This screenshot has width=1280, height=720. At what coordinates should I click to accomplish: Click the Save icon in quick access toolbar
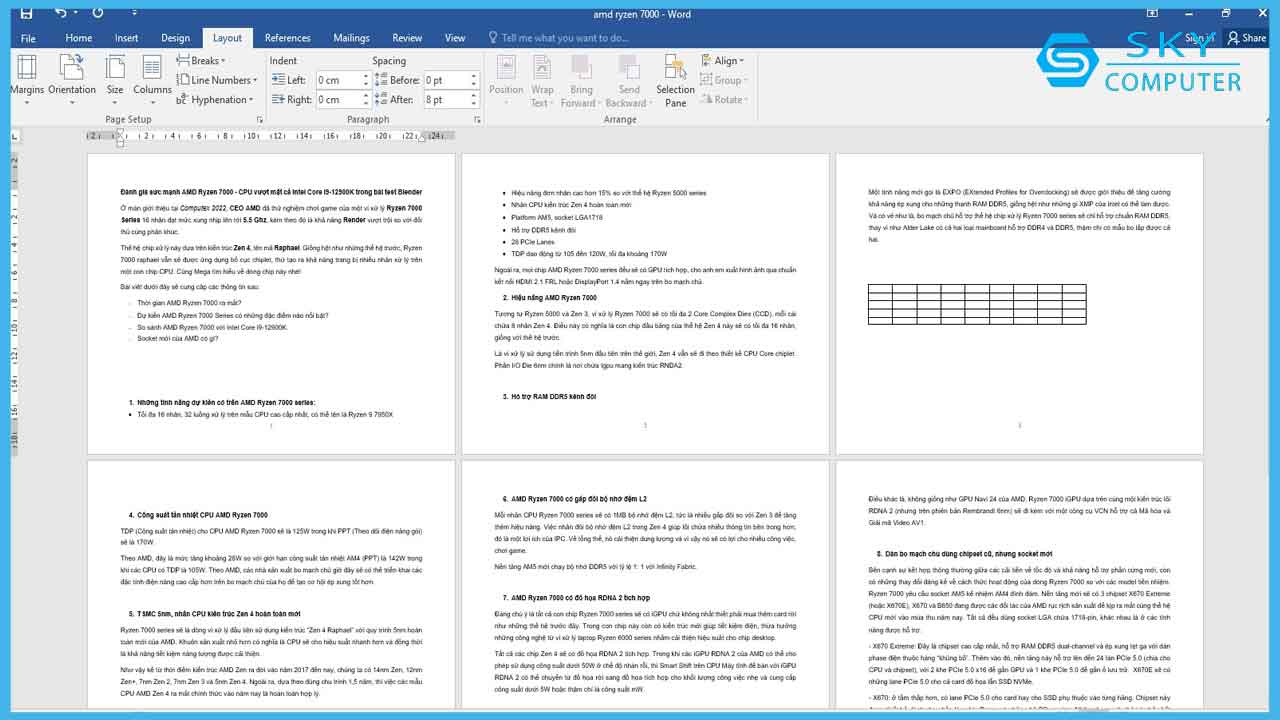26,13
